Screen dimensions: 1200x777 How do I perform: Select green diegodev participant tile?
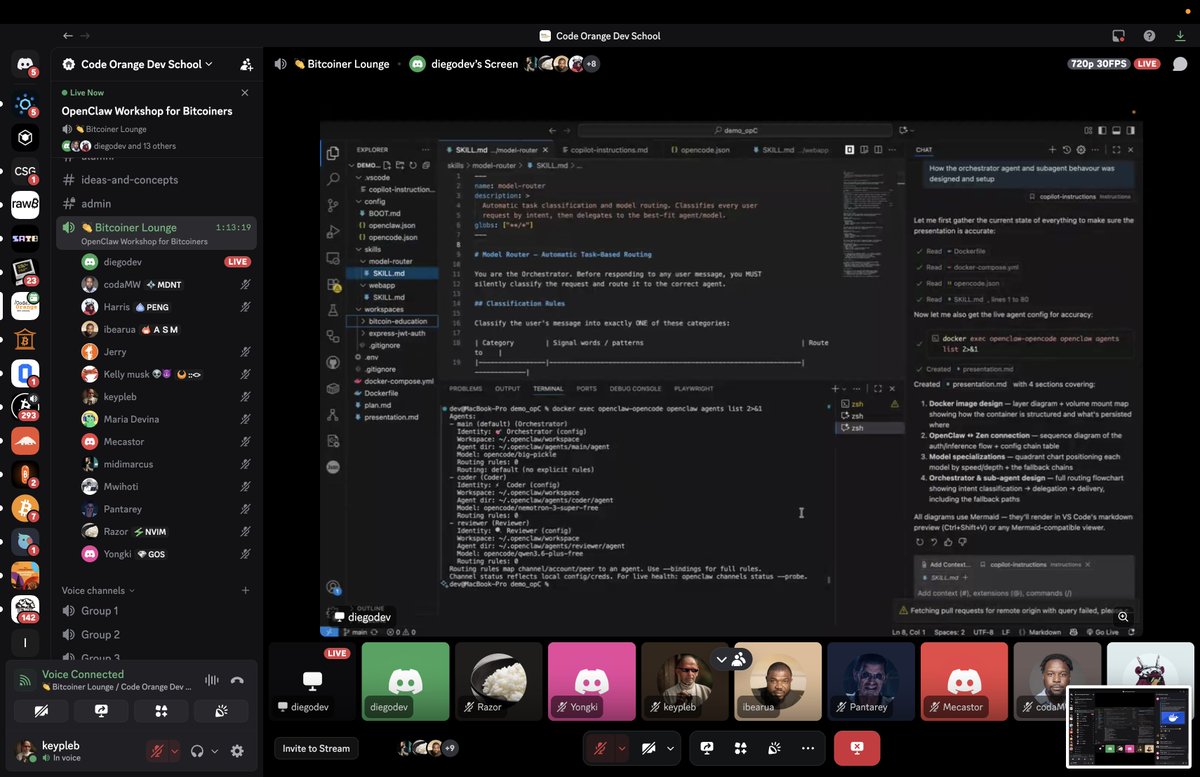405,681
